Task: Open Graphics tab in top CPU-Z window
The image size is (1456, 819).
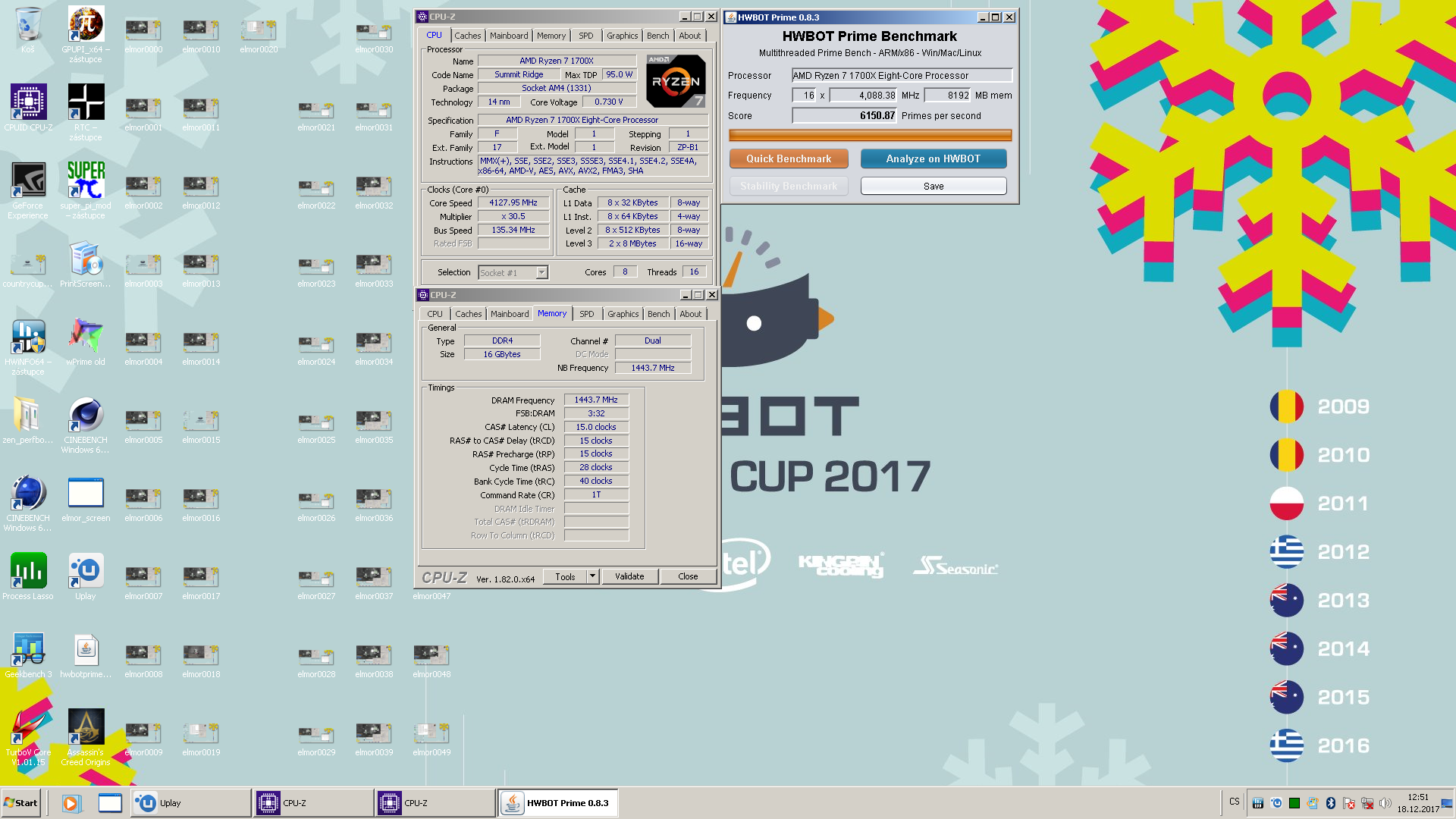Action: [x=622, y=36]
